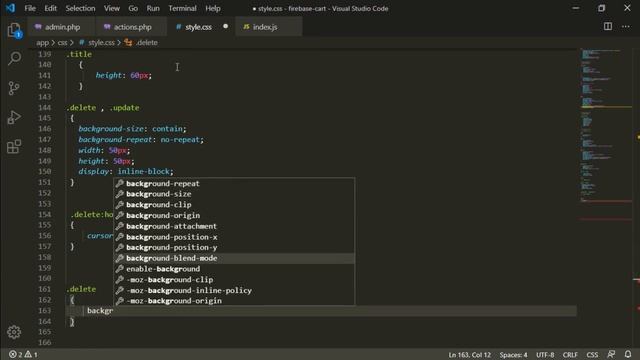This screenshot has height=360, width=640.
Task: Select background-position-x suggestion
Action: [x=234, y=237]
